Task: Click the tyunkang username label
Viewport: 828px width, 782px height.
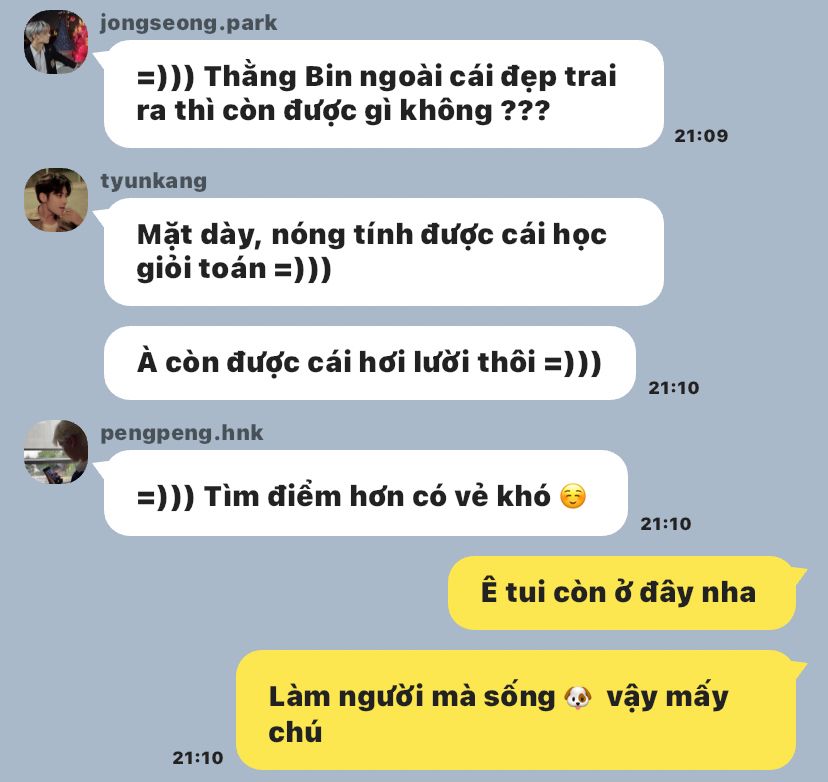Action: [x=154, y=181]
